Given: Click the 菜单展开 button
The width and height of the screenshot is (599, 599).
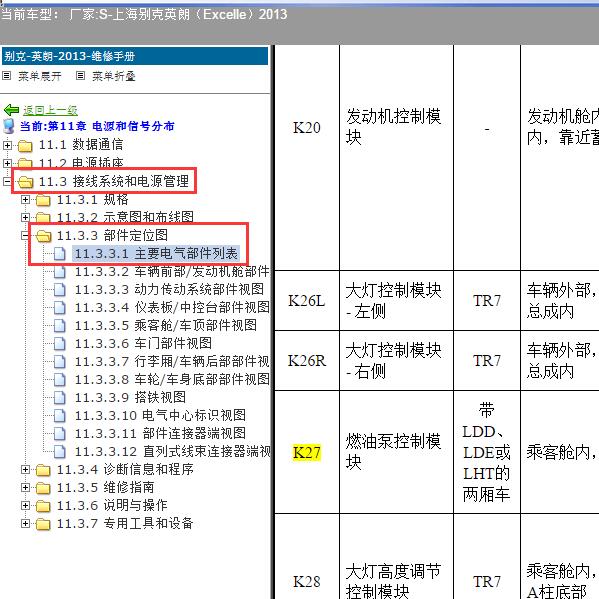Looking at the screenshot, I should point(40,76).
